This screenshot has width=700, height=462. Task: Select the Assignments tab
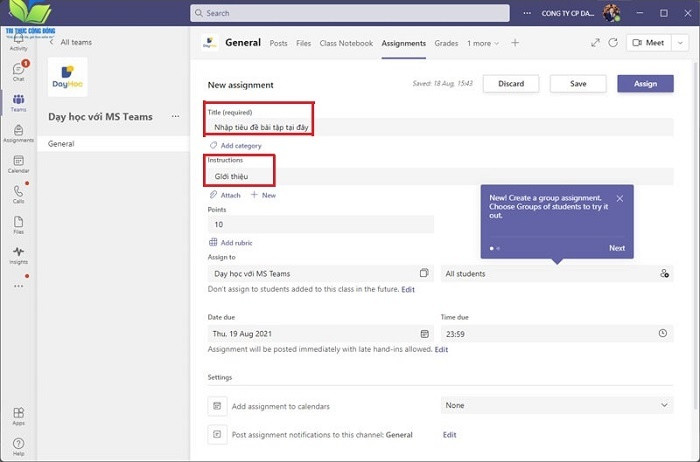click(403, 43)
